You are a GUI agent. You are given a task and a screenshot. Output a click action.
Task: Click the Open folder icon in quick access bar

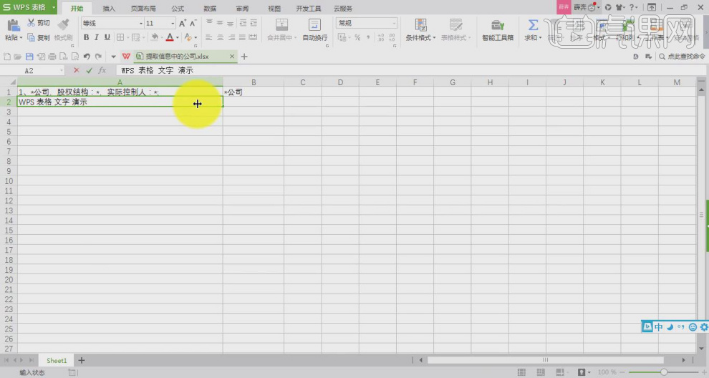click(x=18, y=57)
